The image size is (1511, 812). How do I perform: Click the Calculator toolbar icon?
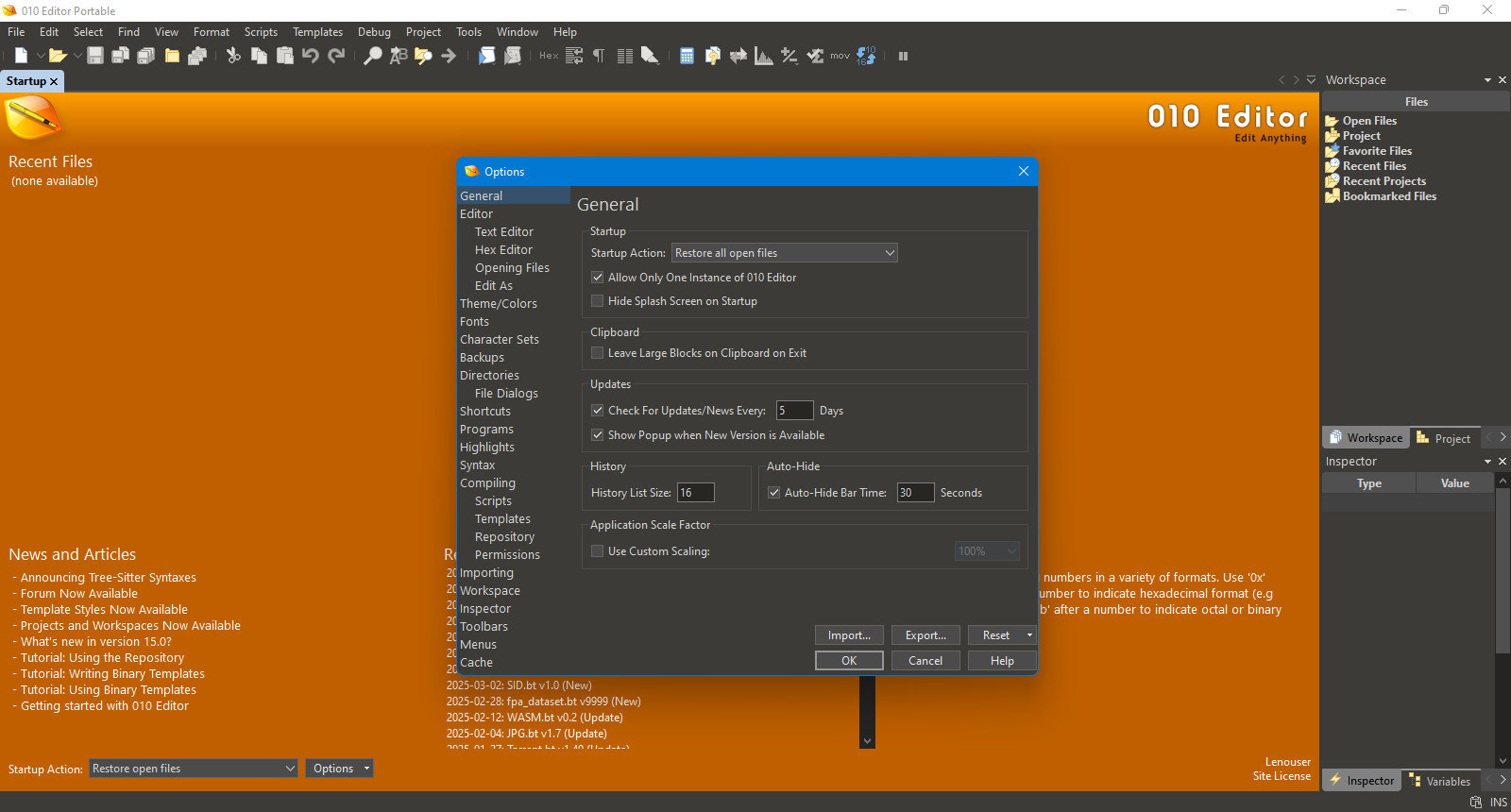coord(687,56)
